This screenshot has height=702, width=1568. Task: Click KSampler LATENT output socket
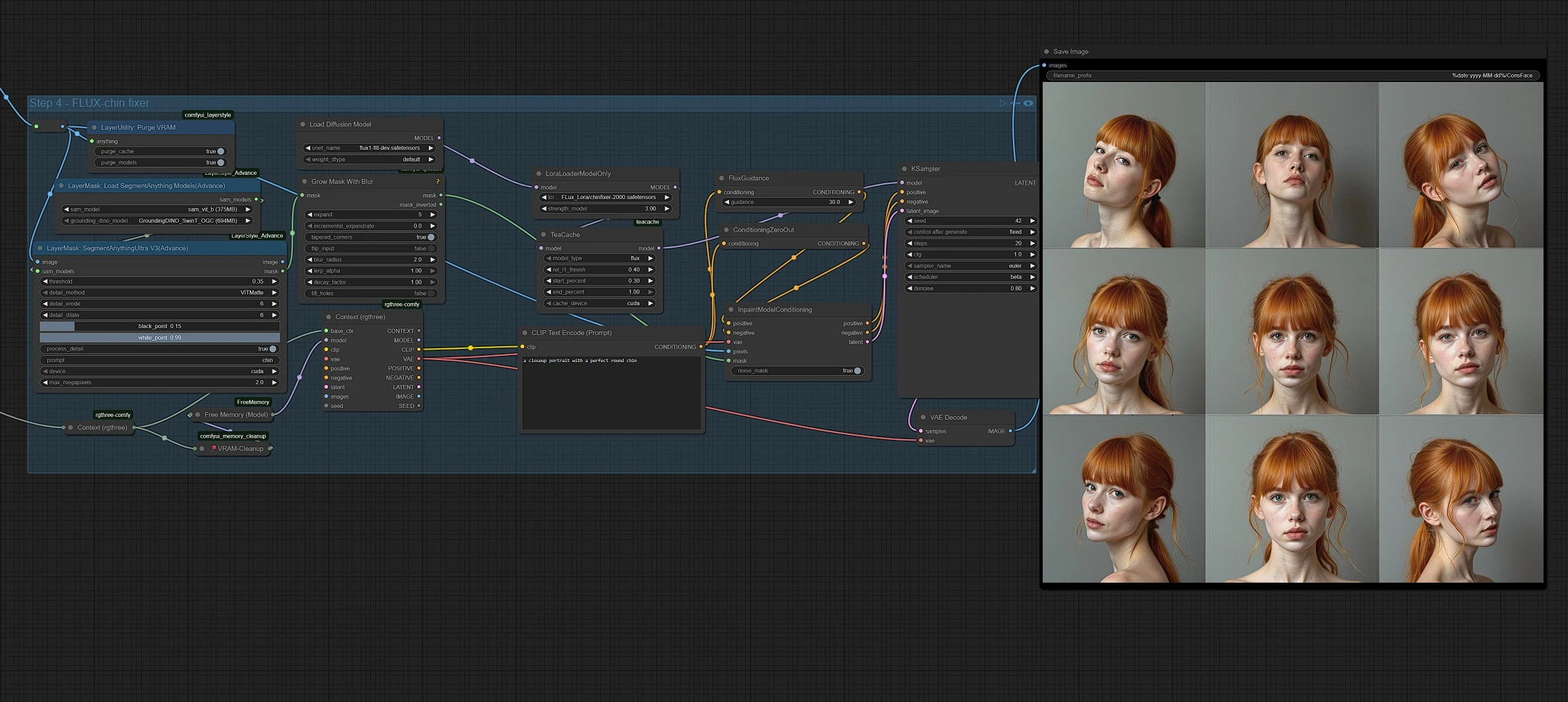pyautogui.click(x=1039, y=183)
